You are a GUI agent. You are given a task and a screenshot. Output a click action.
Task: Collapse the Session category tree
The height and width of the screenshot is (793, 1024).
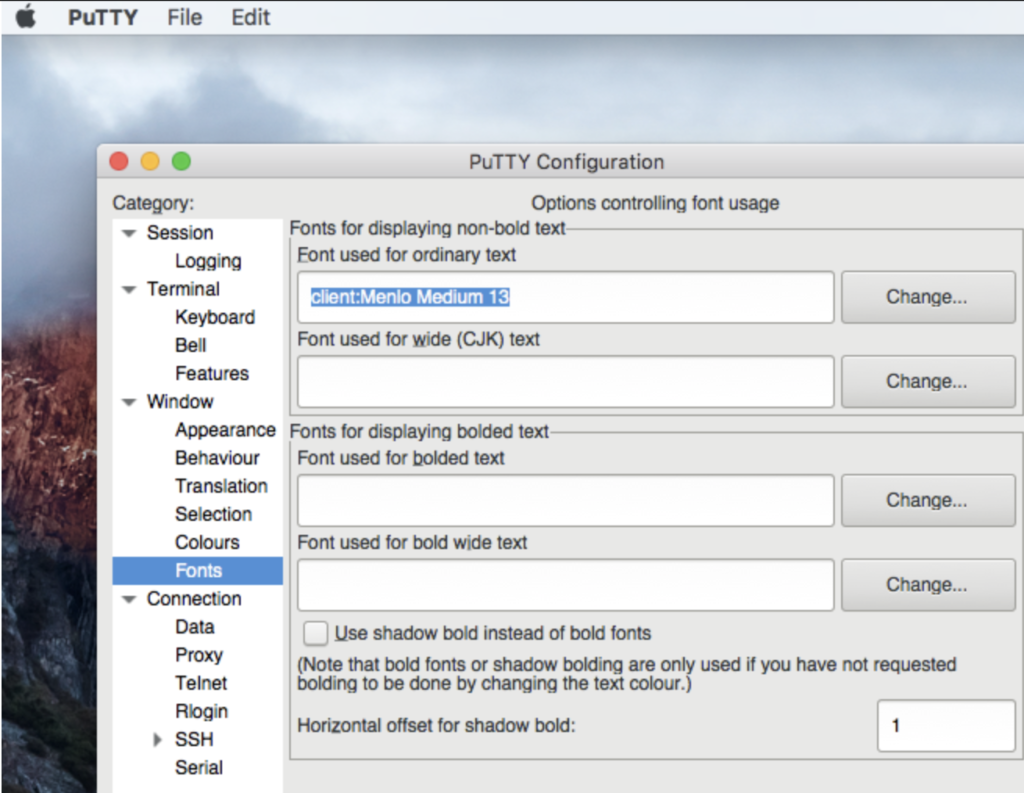pos(128,232)
